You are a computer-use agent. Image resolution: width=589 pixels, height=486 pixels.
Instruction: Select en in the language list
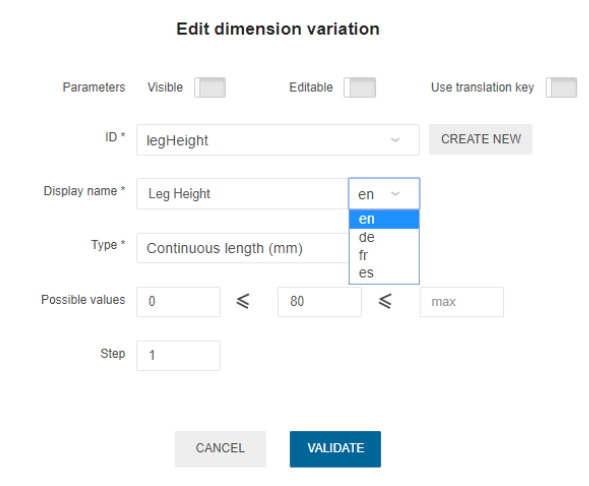(x=384, y=219)
